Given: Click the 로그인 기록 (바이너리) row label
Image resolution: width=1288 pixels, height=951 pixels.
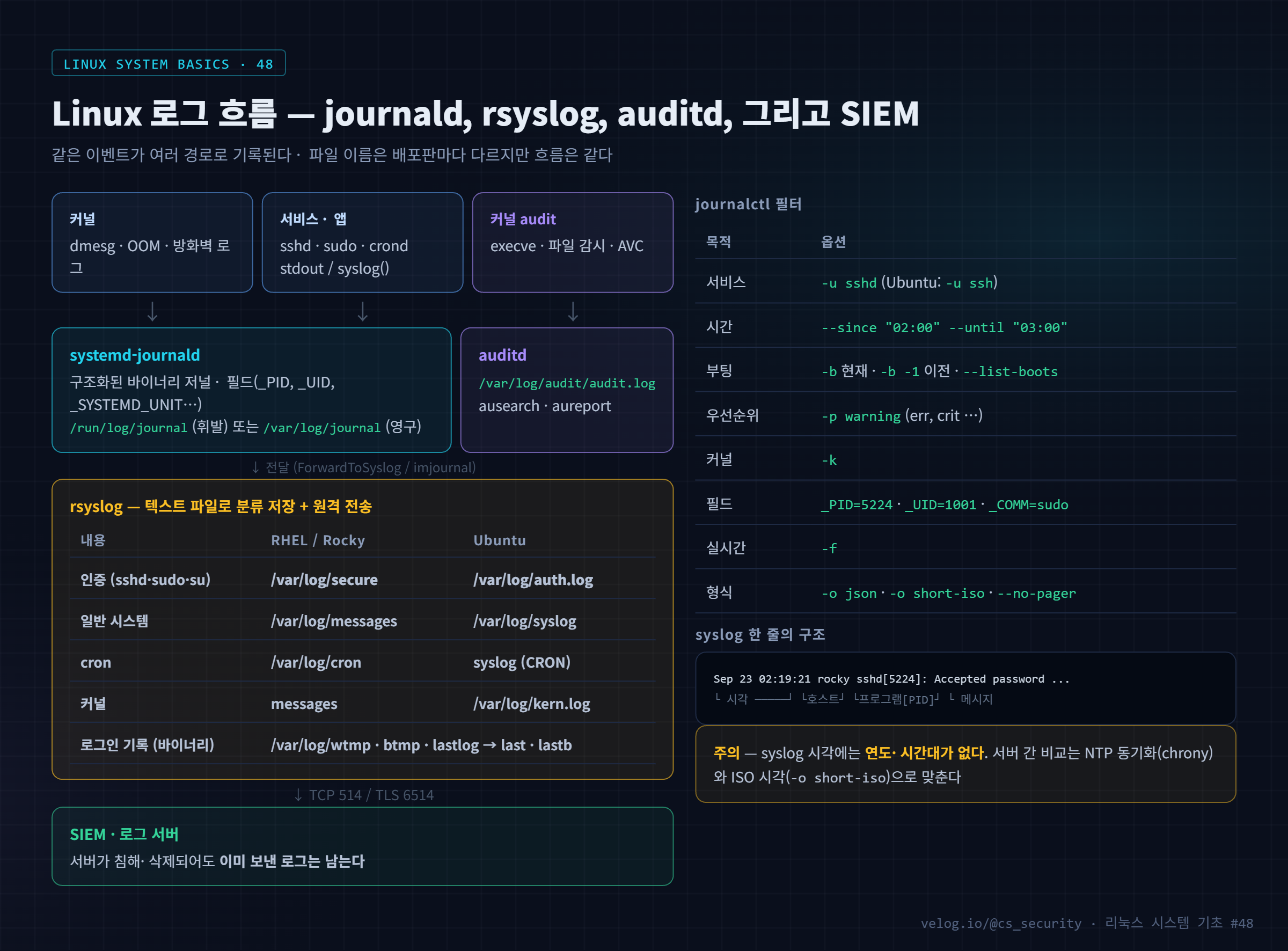Looking at the screenshot, I should tap(148, 745).
